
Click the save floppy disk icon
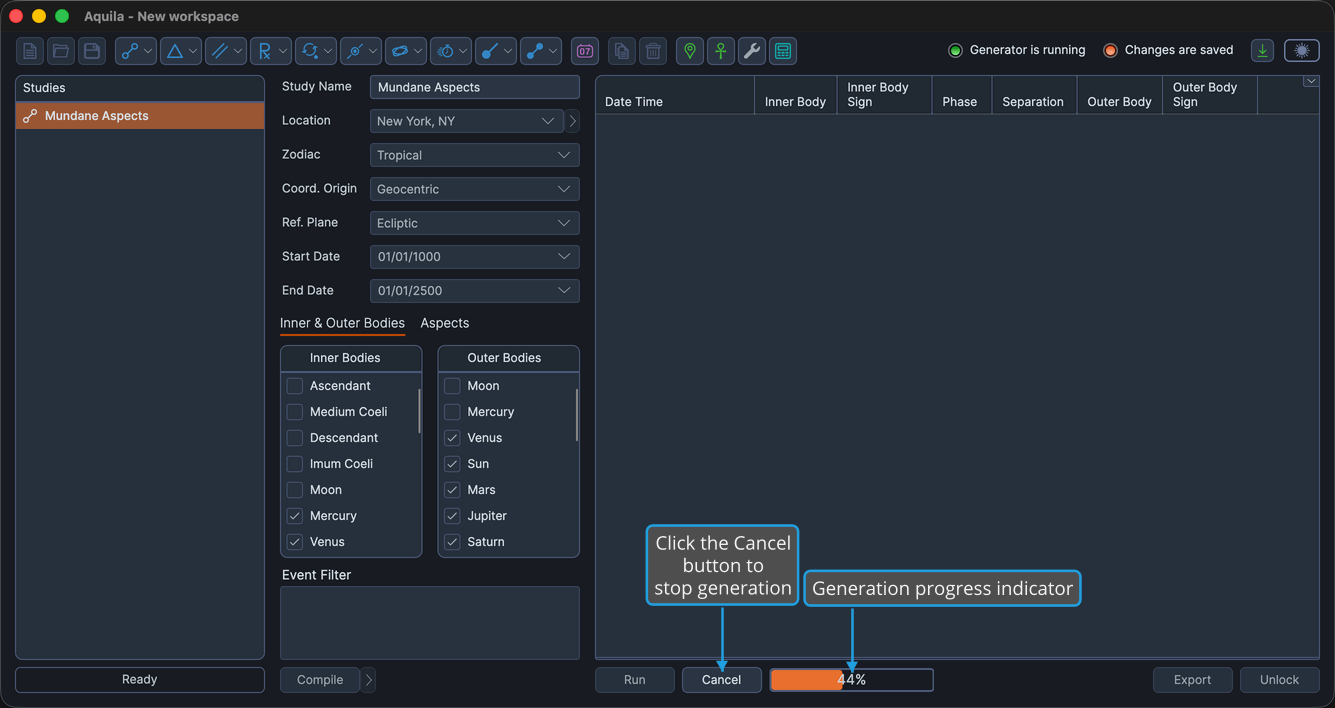(92, 51)
